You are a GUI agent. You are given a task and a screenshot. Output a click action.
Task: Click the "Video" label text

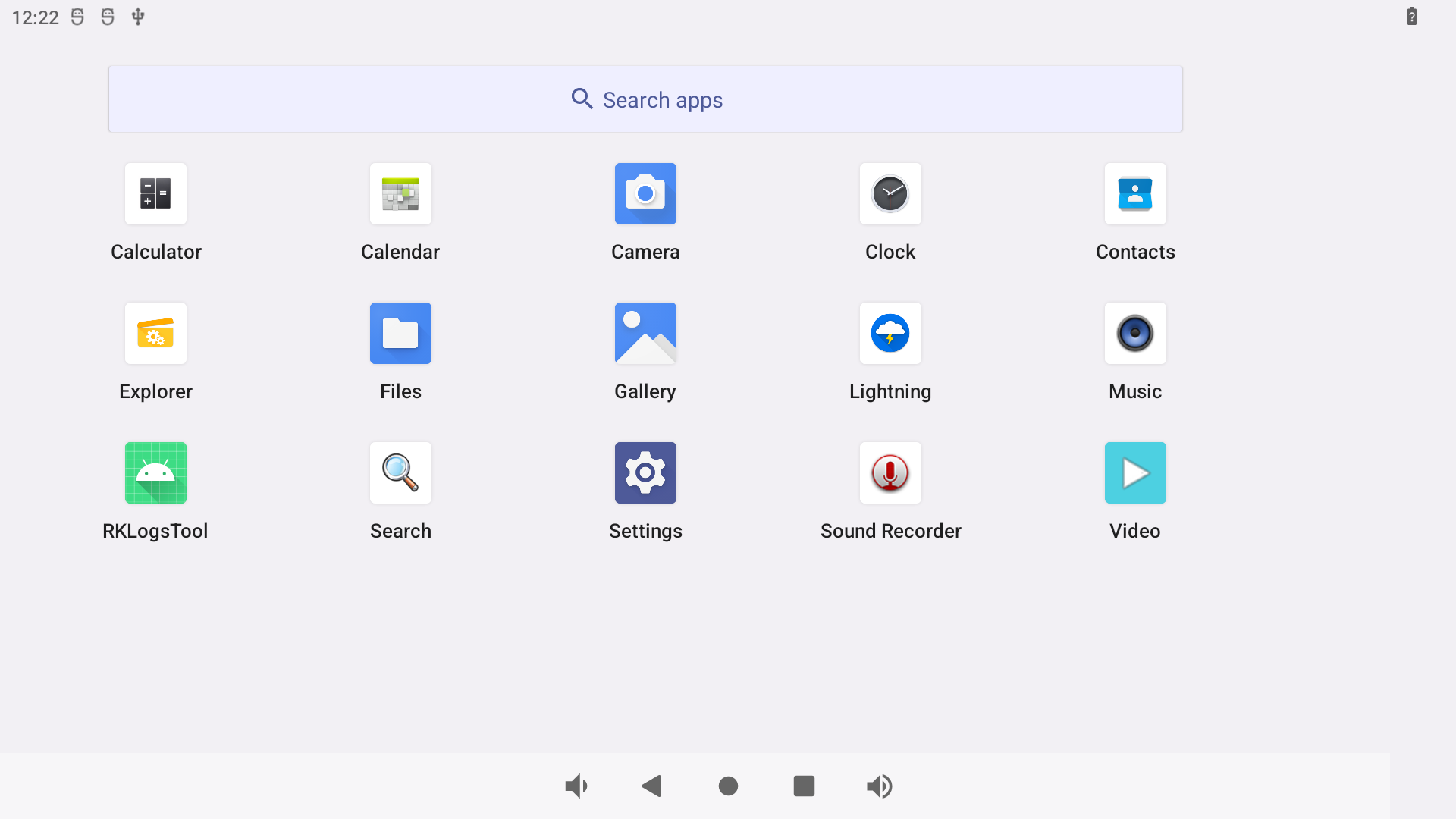(1135, 531)
